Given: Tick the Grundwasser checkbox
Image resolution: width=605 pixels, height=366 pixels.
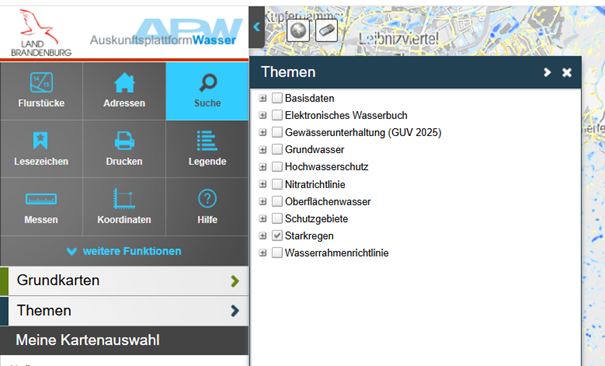Looking at the screenshot, I should tap(277, 149).
